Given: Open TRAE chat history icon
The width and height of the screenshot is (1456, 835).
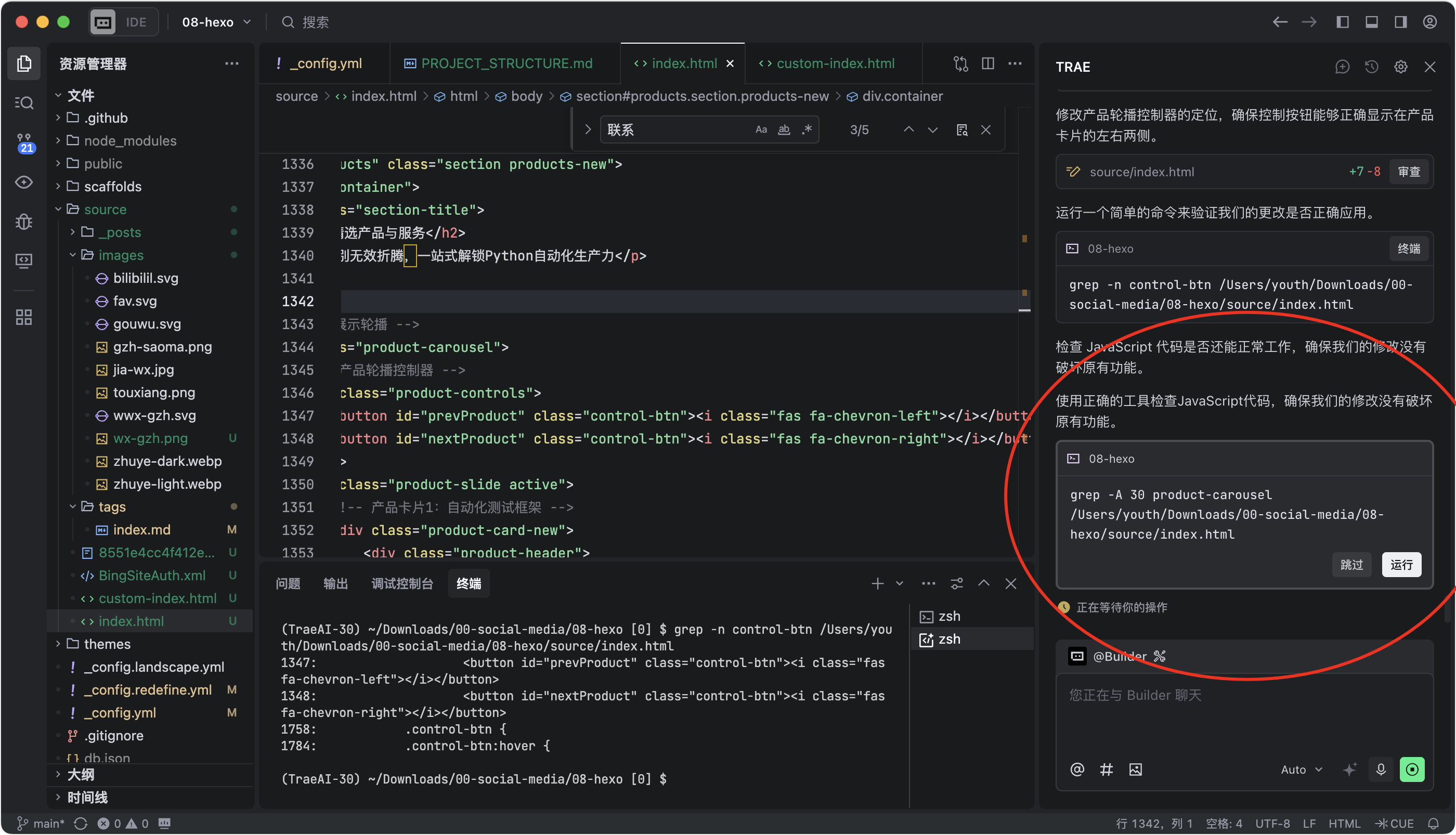Looking at the screenshot, I should point(1371,67).
